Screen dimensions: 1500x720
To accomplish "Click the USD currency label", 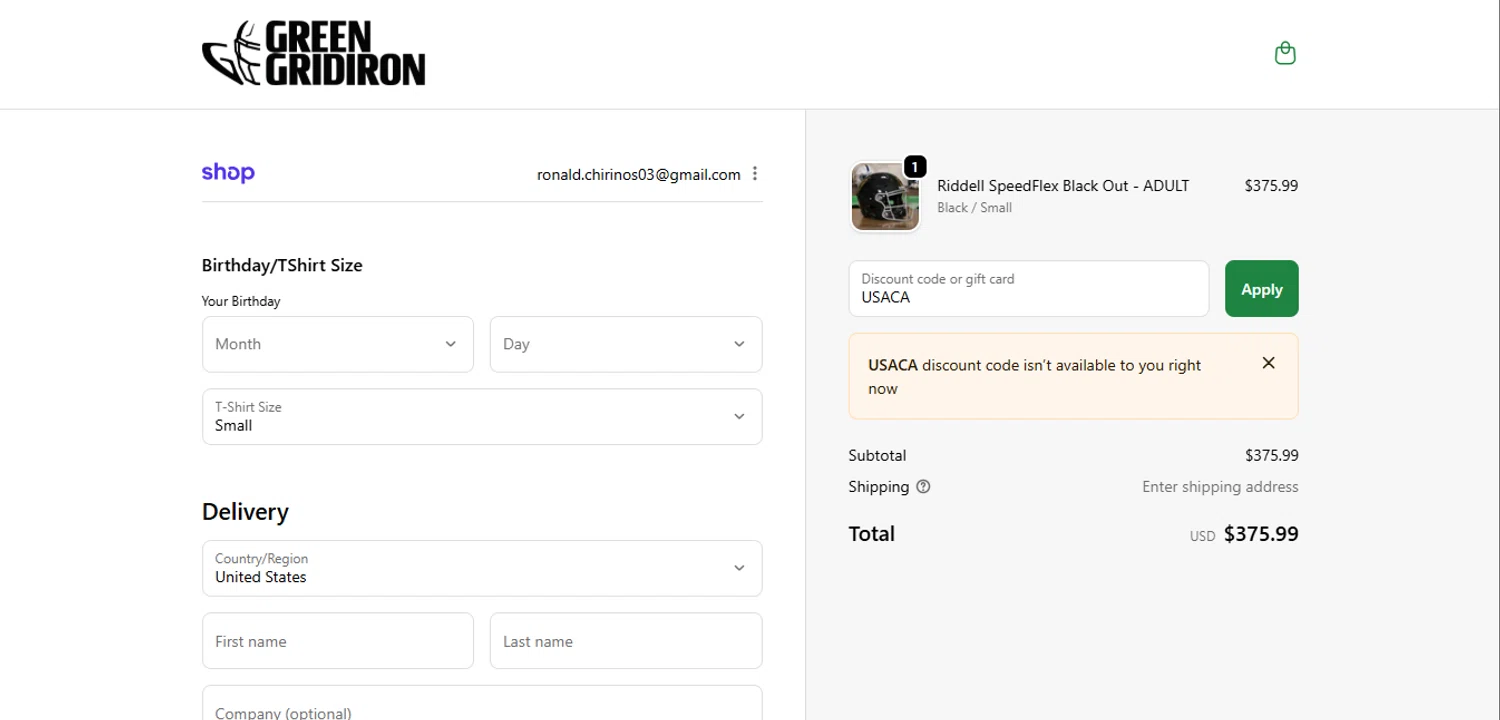I will [1202, 536].
